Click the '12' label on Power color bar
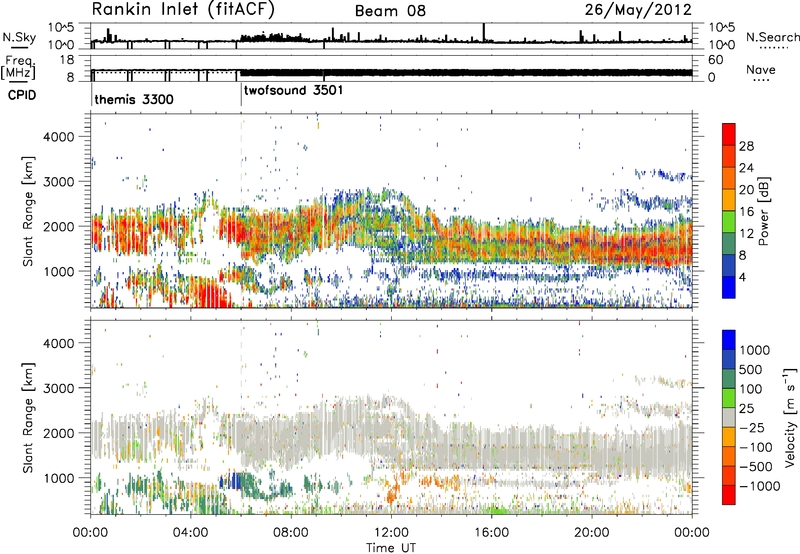This screenshot has width=800, height=554. 746,234
